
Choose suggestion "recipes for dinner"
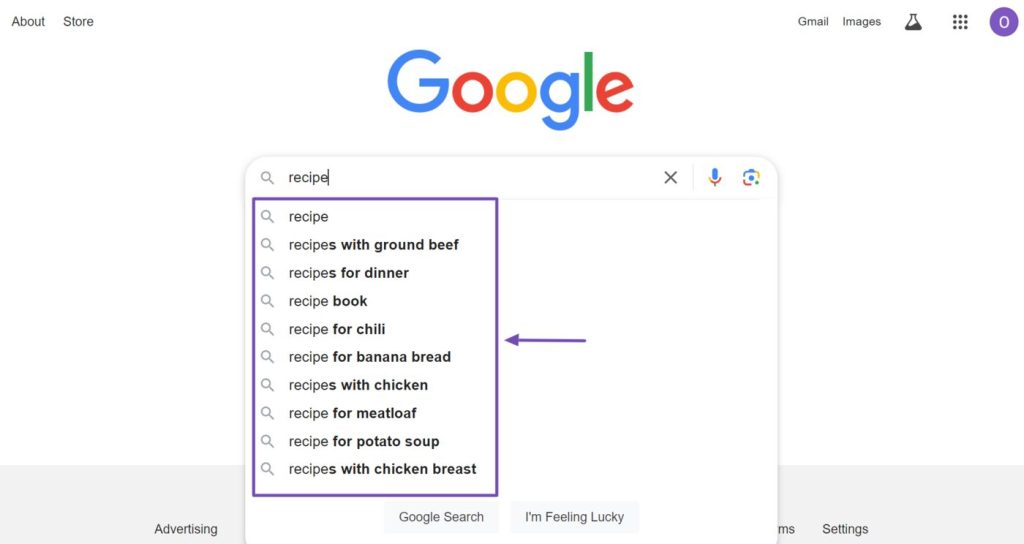click(348, 273)
